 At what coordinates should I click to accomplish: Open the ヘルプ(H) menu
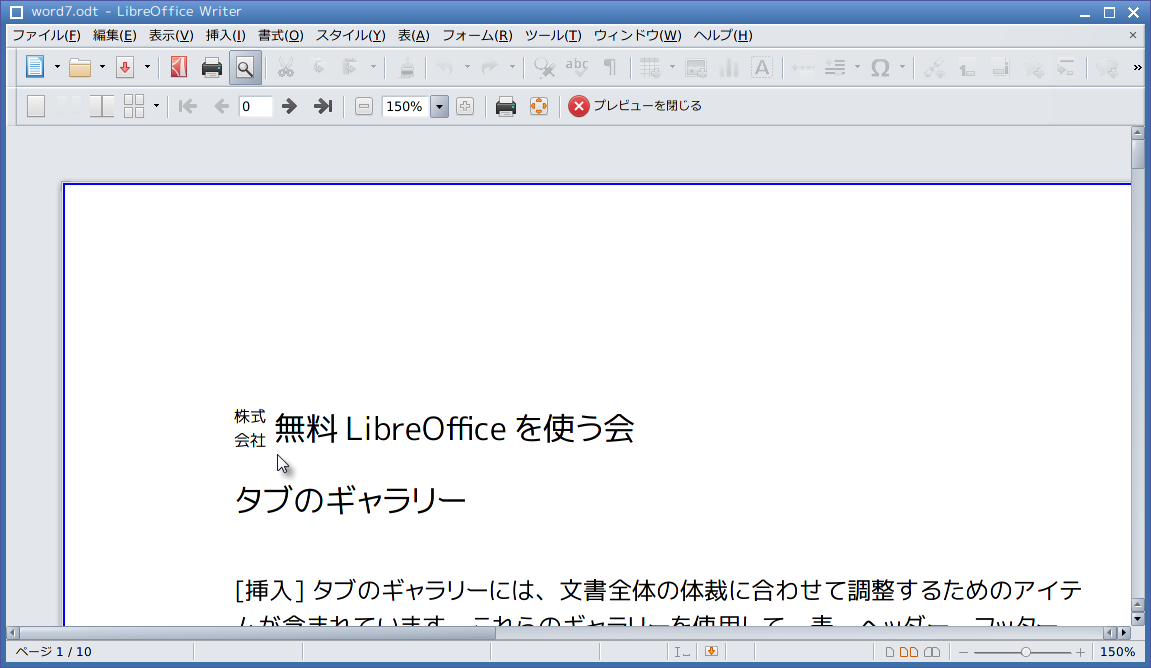click(x=722, y=35)
